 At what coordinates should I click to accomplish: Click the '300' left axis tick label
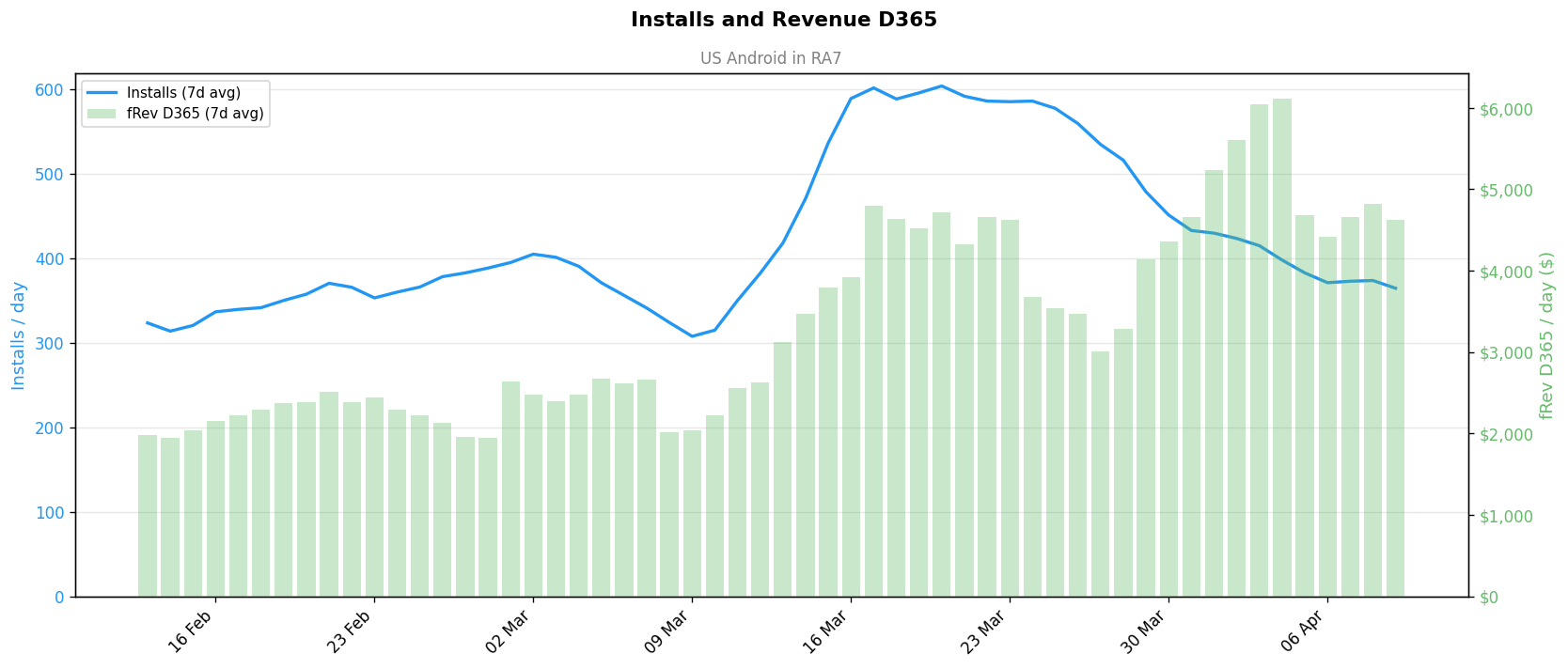[51, 344]
